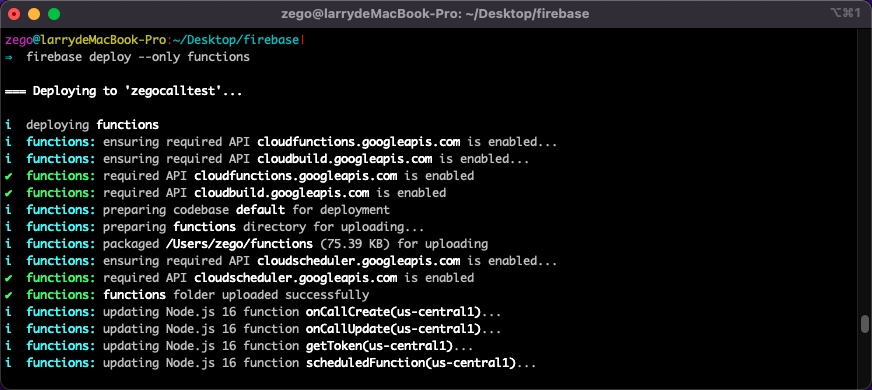The height and width of the screenshot is (390, 872).
Task: Click the green checkmark beside cloudbuild enabled line
Action: coord(8,193)
